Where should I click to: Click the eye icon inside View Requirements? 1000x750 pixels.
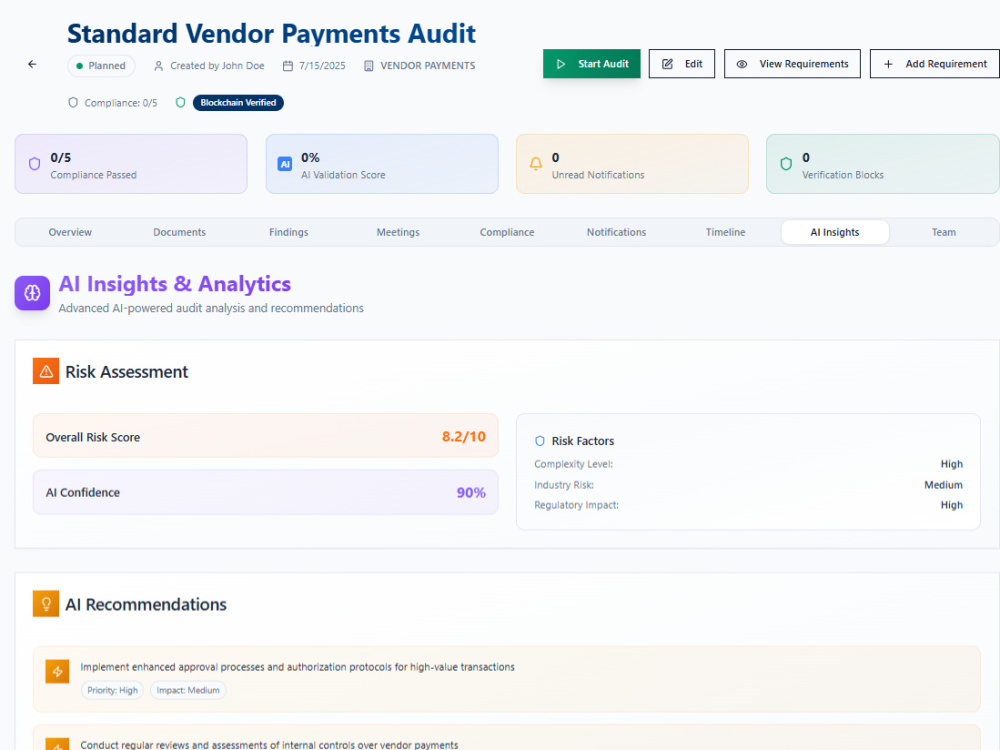[742, 64]
